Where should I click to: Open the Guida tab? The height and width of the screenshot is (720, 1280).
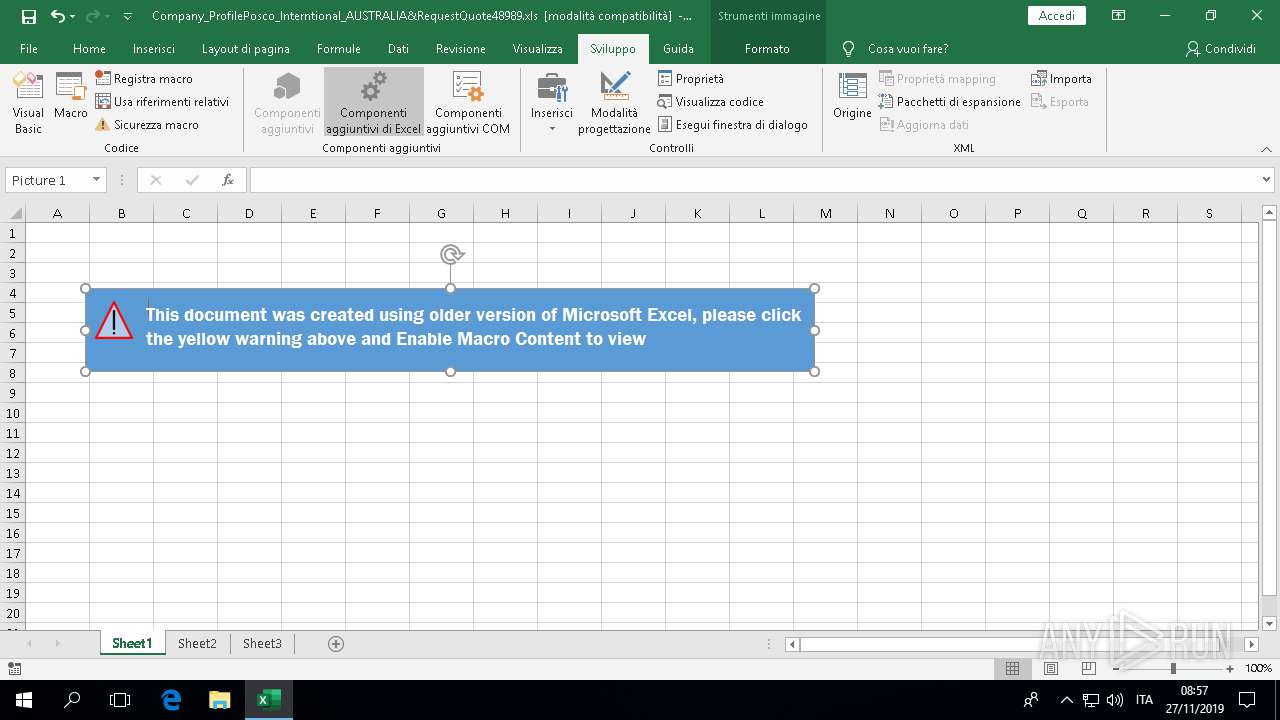[678, 48]
